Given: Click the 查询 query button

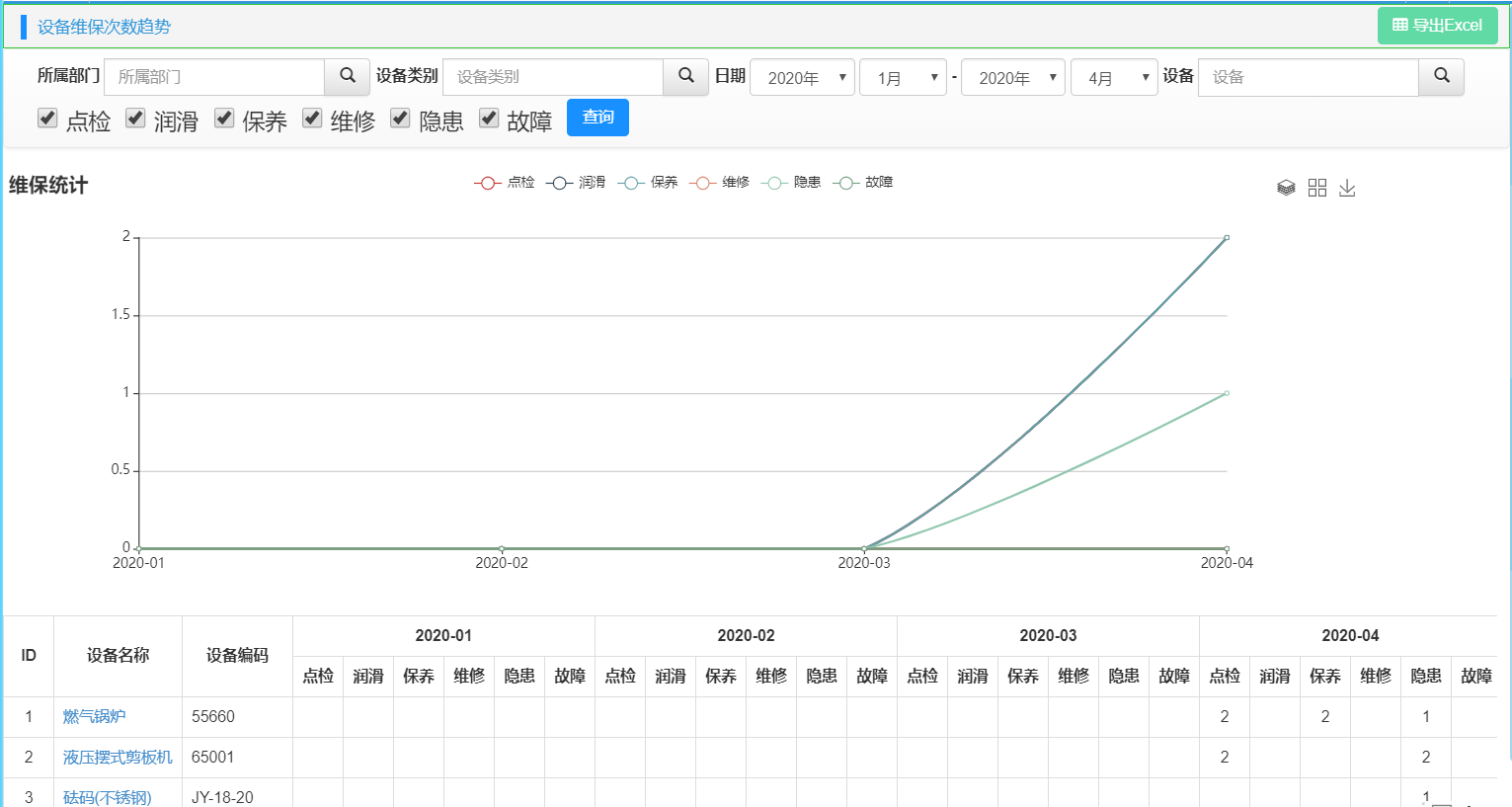Looking at the screenshot, I should 597,118.
